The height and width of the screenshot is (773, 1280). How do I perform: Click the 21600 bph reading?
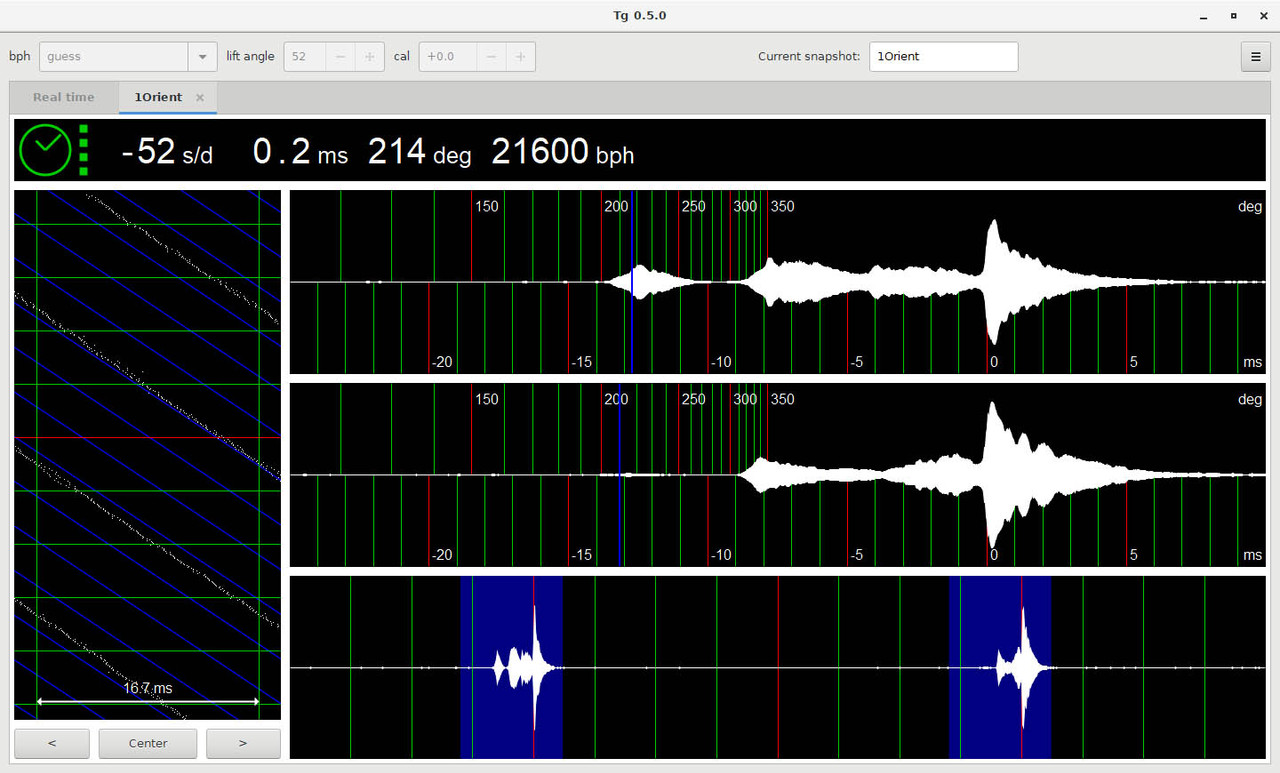[563, 152]
